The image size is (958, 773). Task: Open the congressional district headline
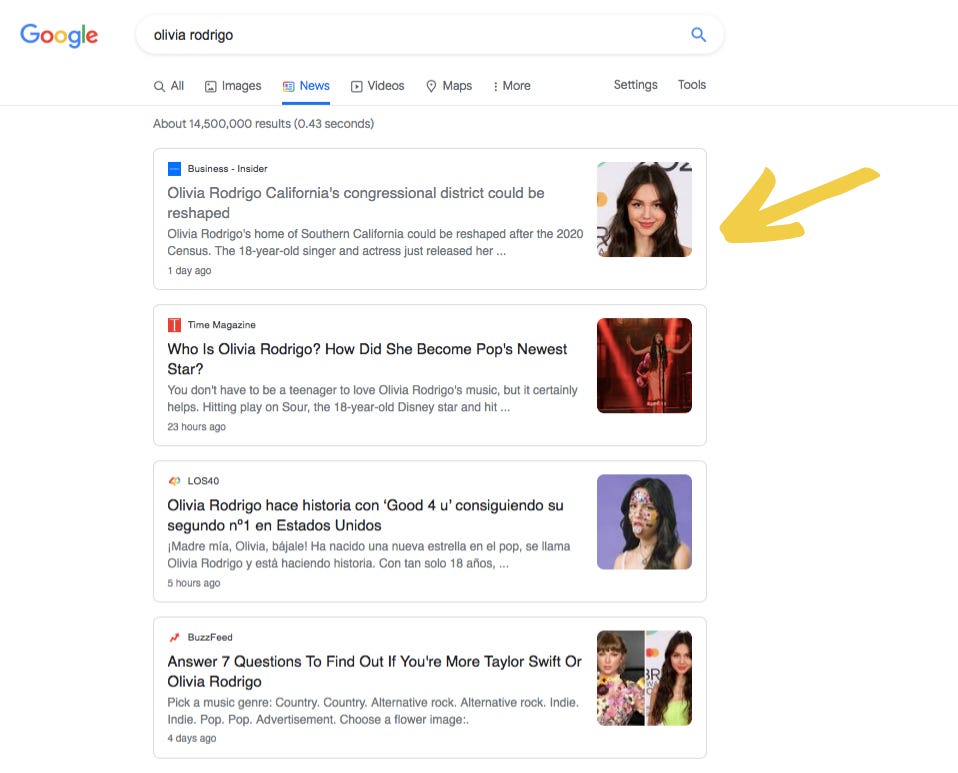point(356,203)
